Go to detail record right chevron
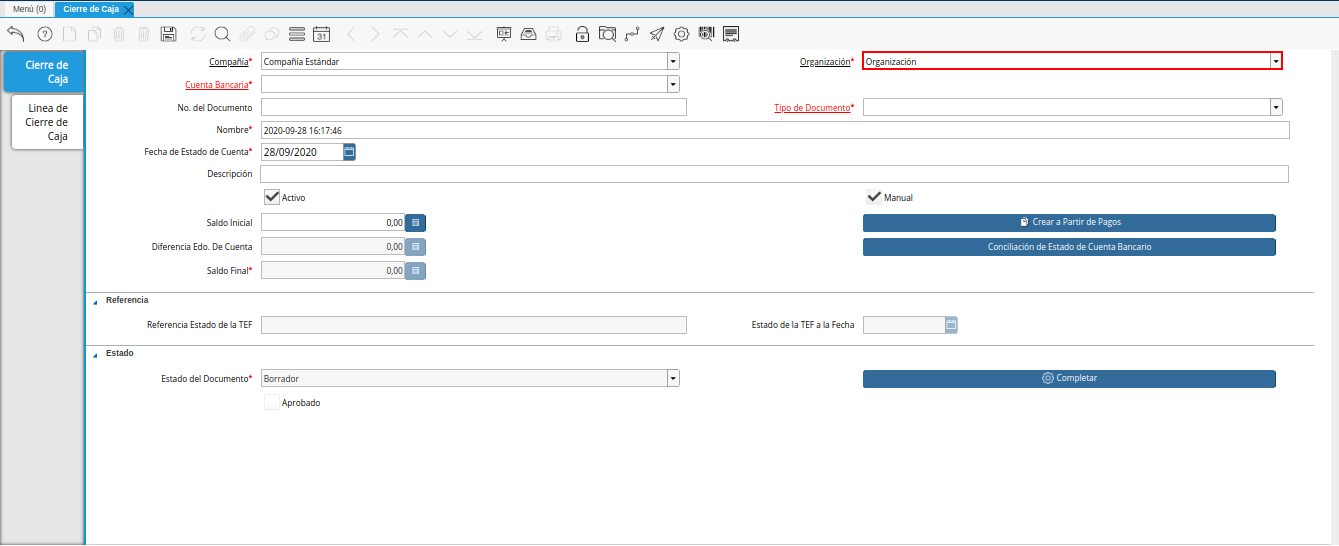This screenshot has height=546, width=1339. [375, 34]
